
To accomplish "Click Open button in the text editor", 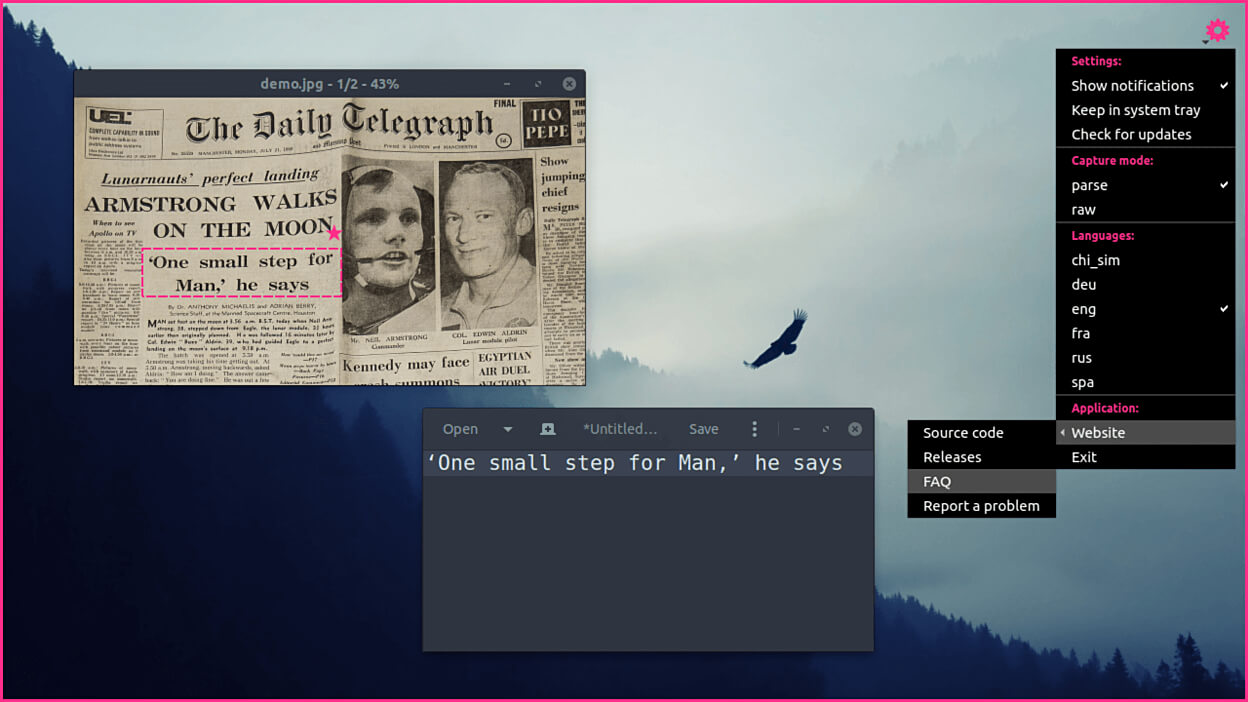I will coord(460,429).
